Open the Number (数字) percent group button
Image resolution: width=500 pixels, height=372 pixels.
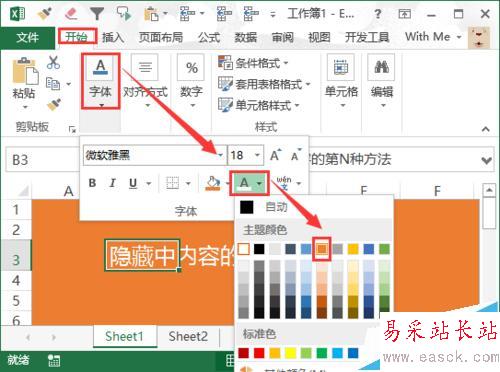coord(191,81)
